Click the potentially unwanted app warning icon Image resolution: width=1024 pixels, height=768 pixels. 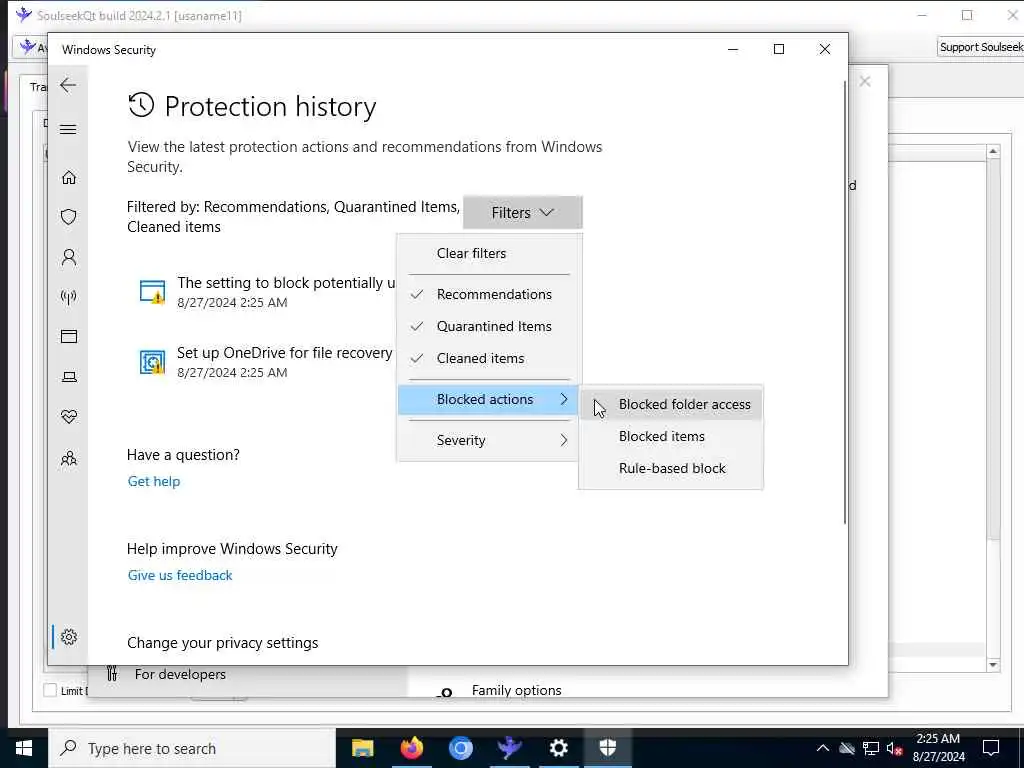(x=152, y=291)
